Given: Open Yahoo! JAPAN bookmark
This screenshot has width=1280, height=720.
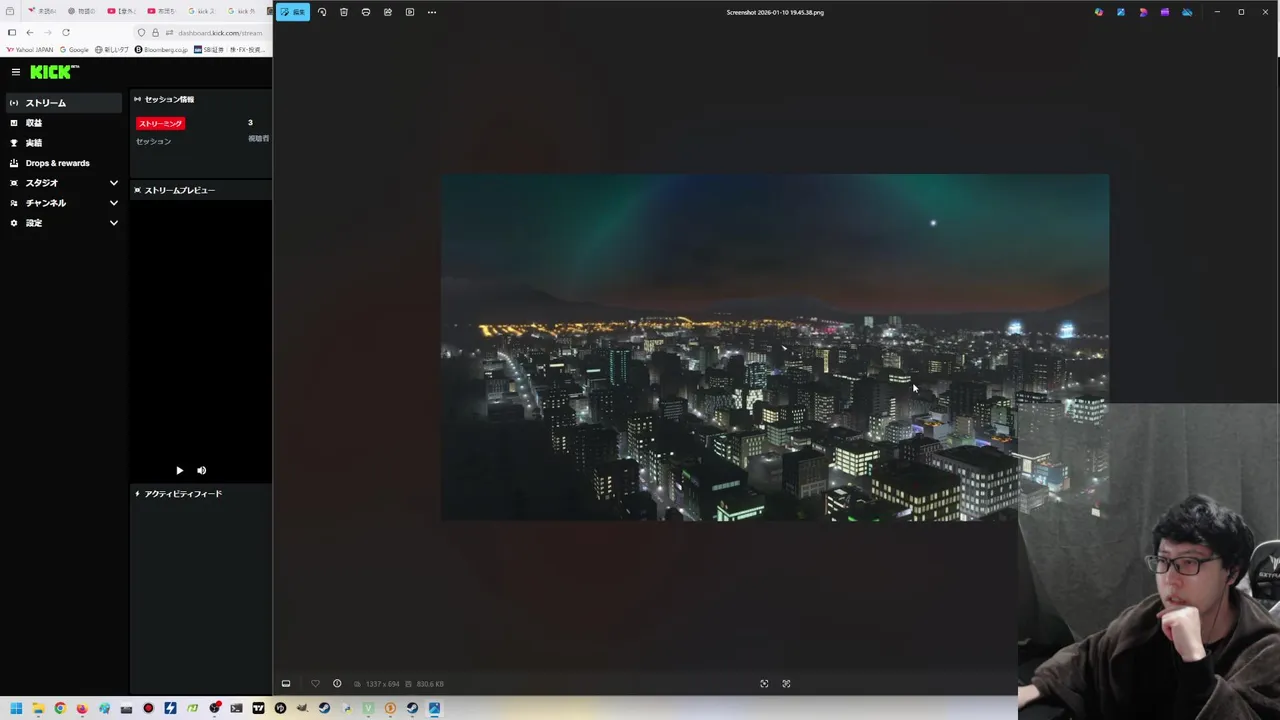Looking at the screenshot, I should (29, 49).
